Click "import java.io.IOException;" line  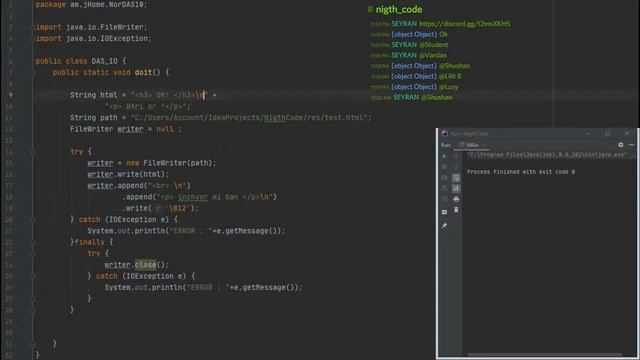[x=93, y=39]
